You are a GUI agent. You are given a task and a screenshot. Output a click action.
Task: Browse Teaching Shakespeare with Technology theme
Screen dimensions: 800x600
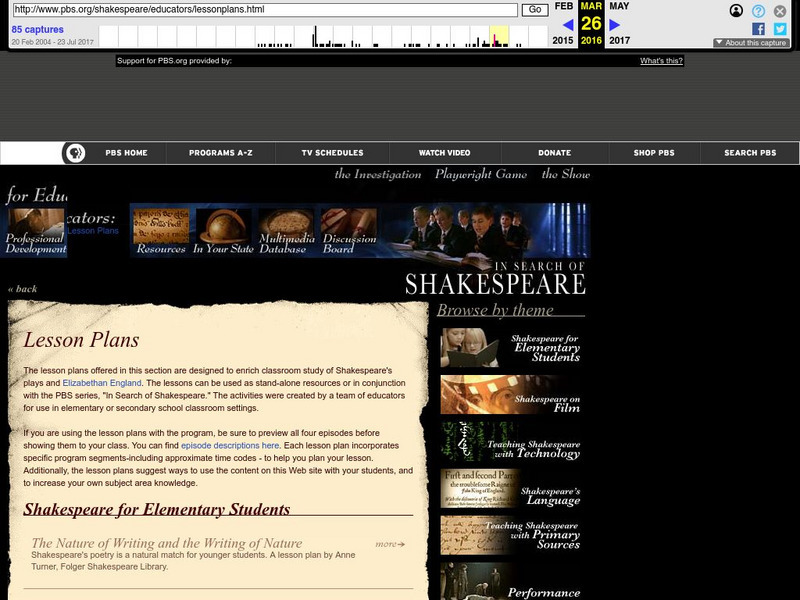point(511,442)
